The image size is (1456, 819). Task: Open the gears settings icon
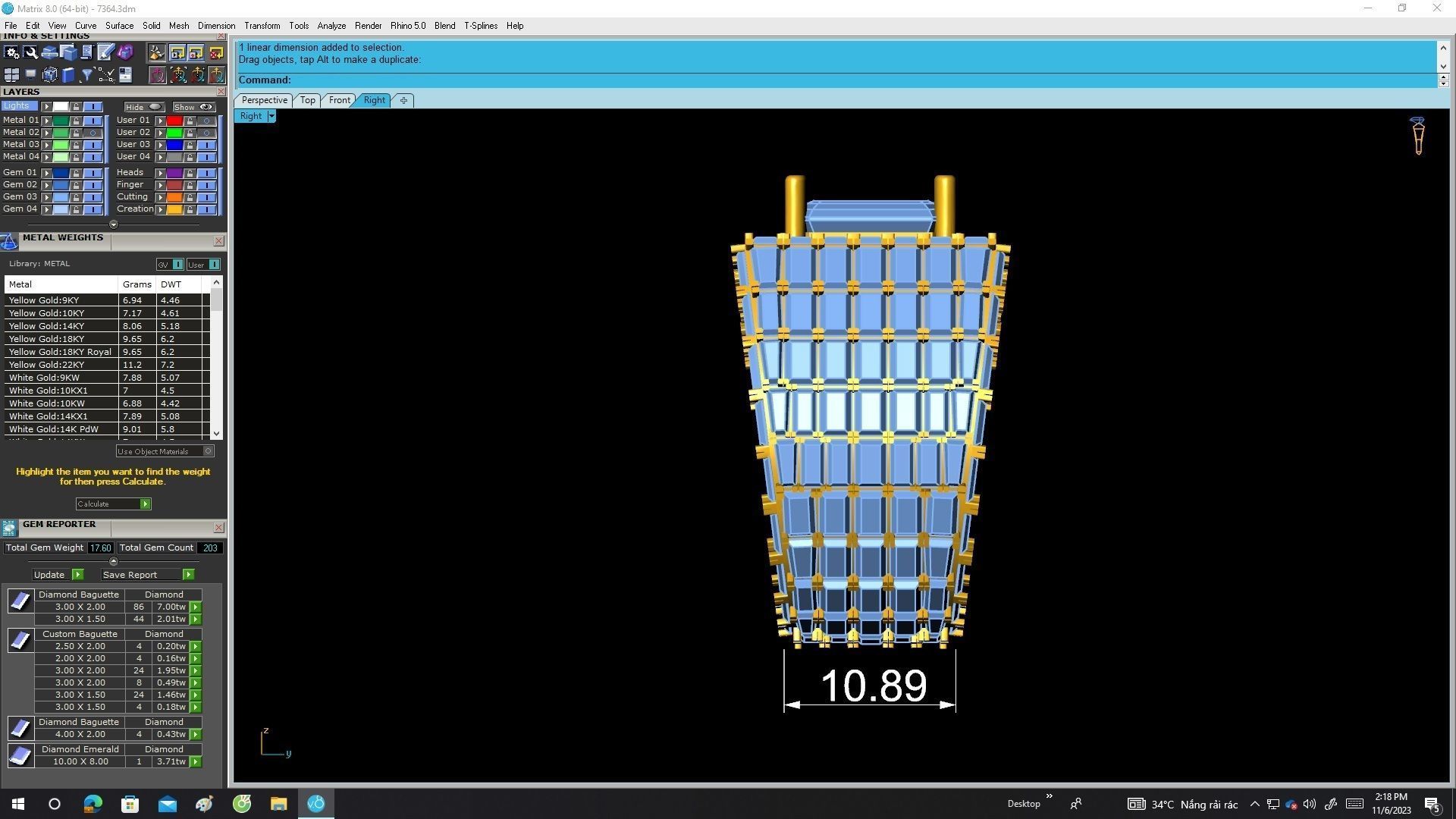(x=11, y=52)
